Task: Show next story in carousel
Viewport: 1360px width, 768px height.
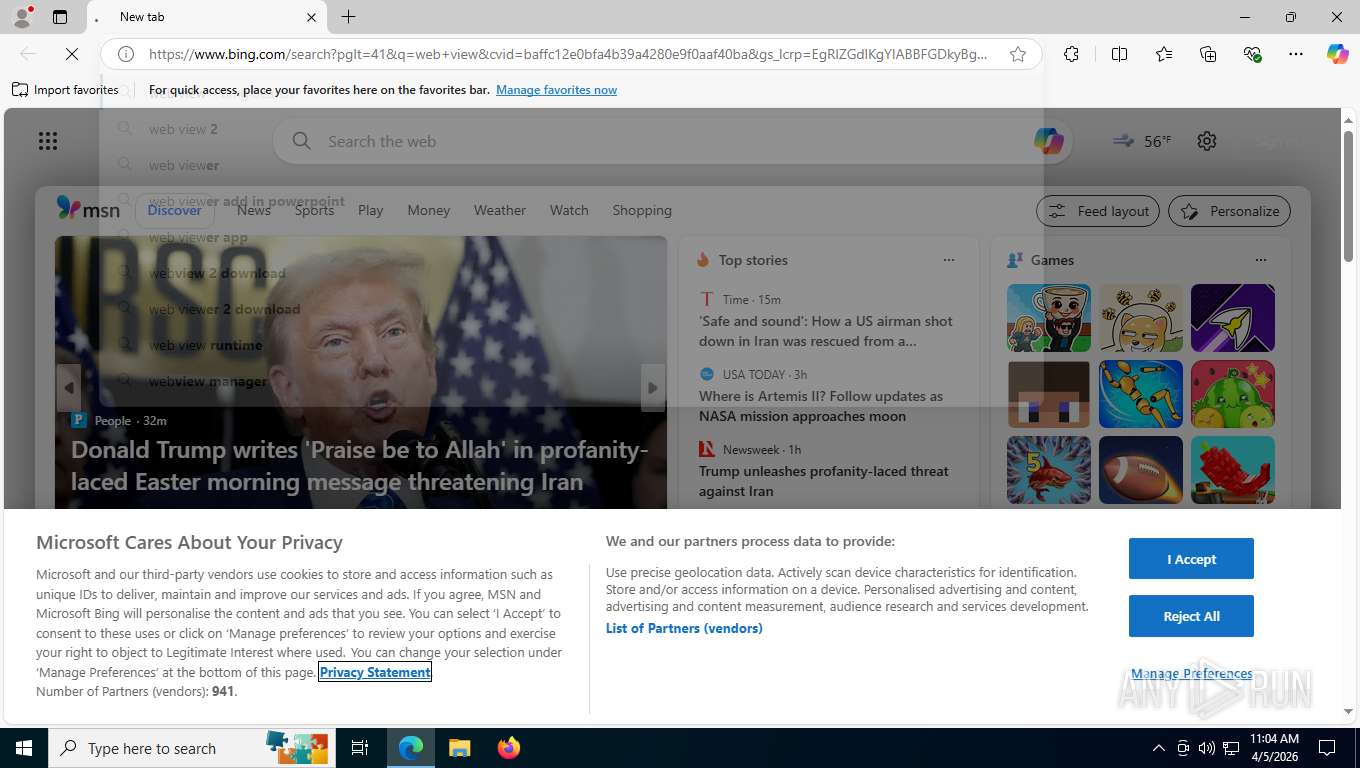Action: coord(653,388)
